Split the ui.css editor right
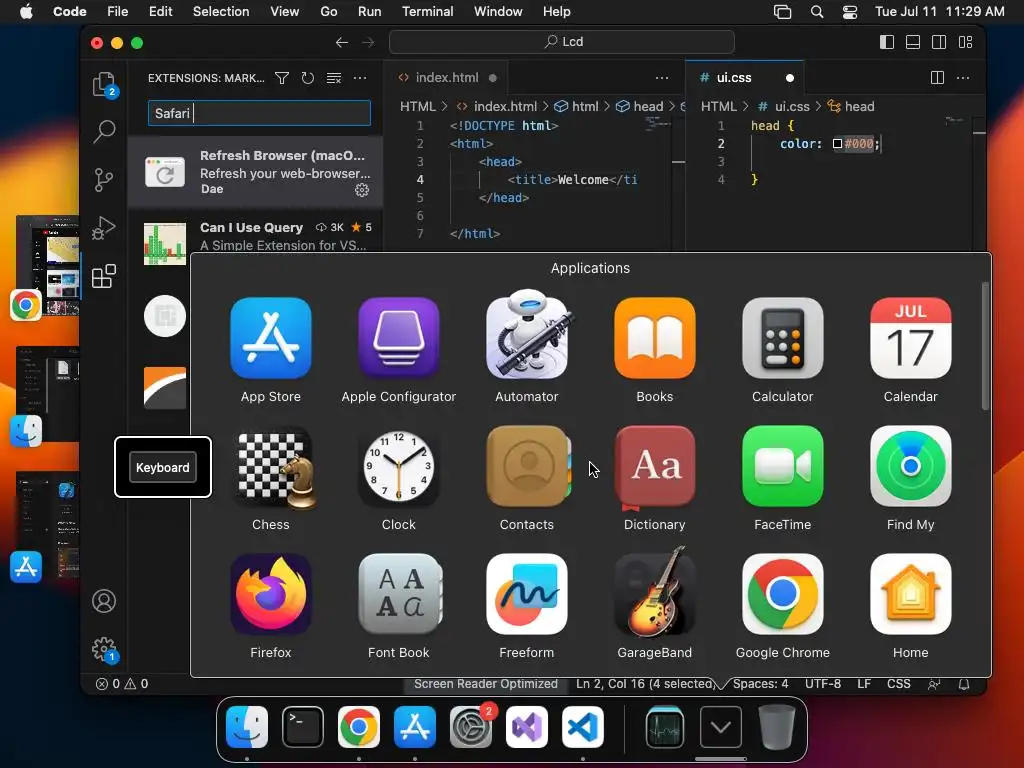The width and height of the screenshot is (1024, 768). coord(937,78)
